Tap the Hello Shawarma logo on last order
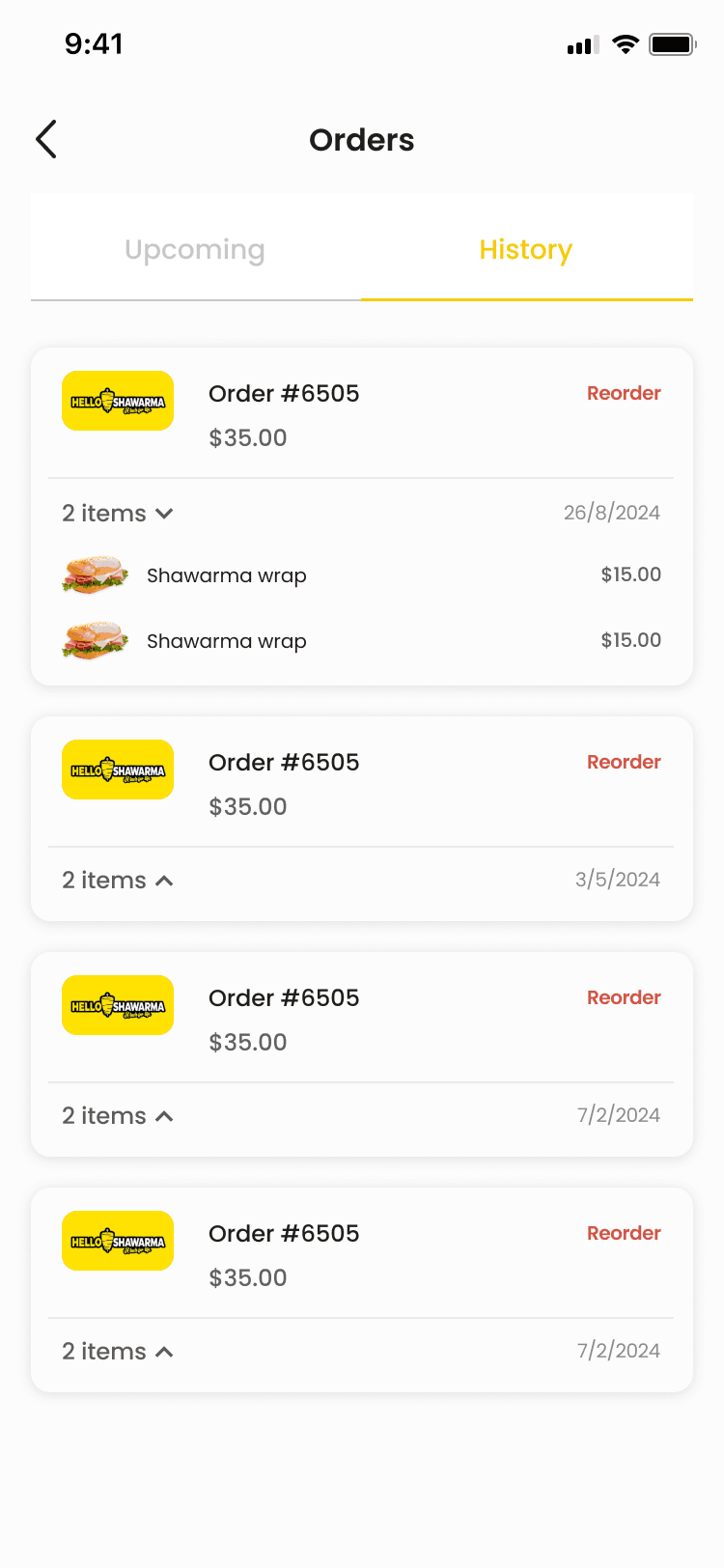The width and height of the screenshot is (724, 1568). [x=118, y=1241]
